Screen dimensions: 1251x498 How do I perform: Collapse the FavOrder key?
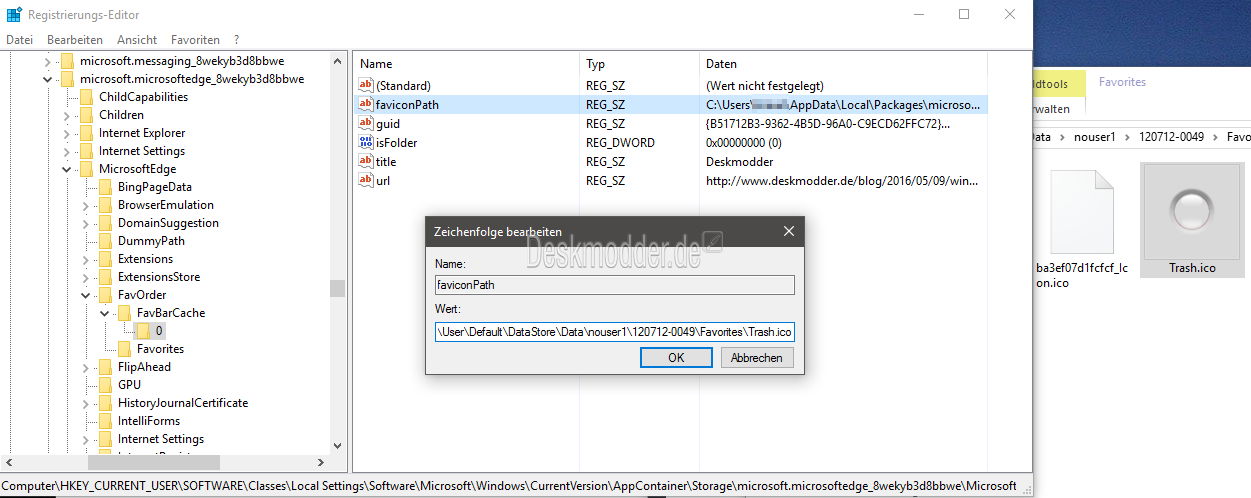pos(86,295)
